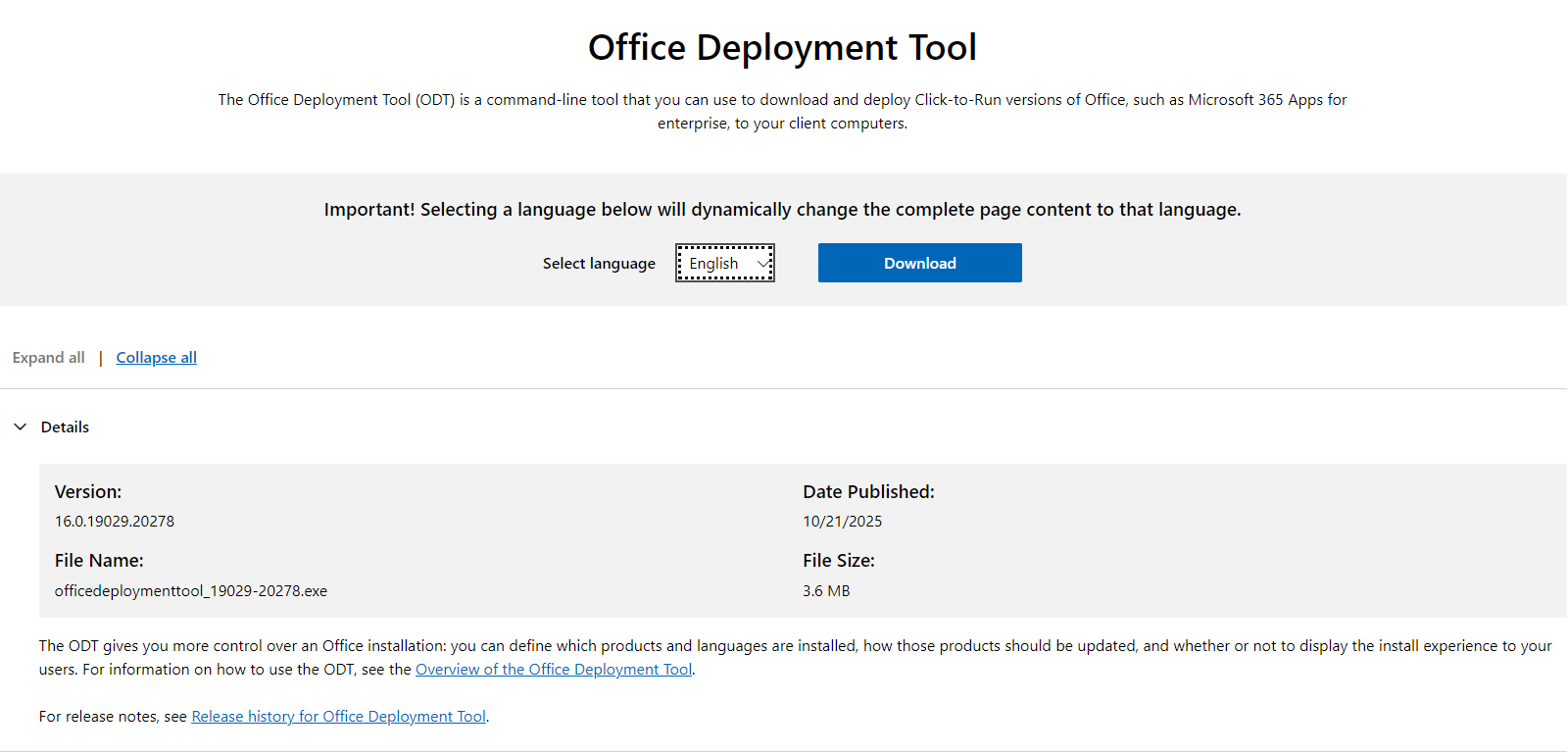Click the Office Deployment Tool page heading

click(x=782, y=47)
